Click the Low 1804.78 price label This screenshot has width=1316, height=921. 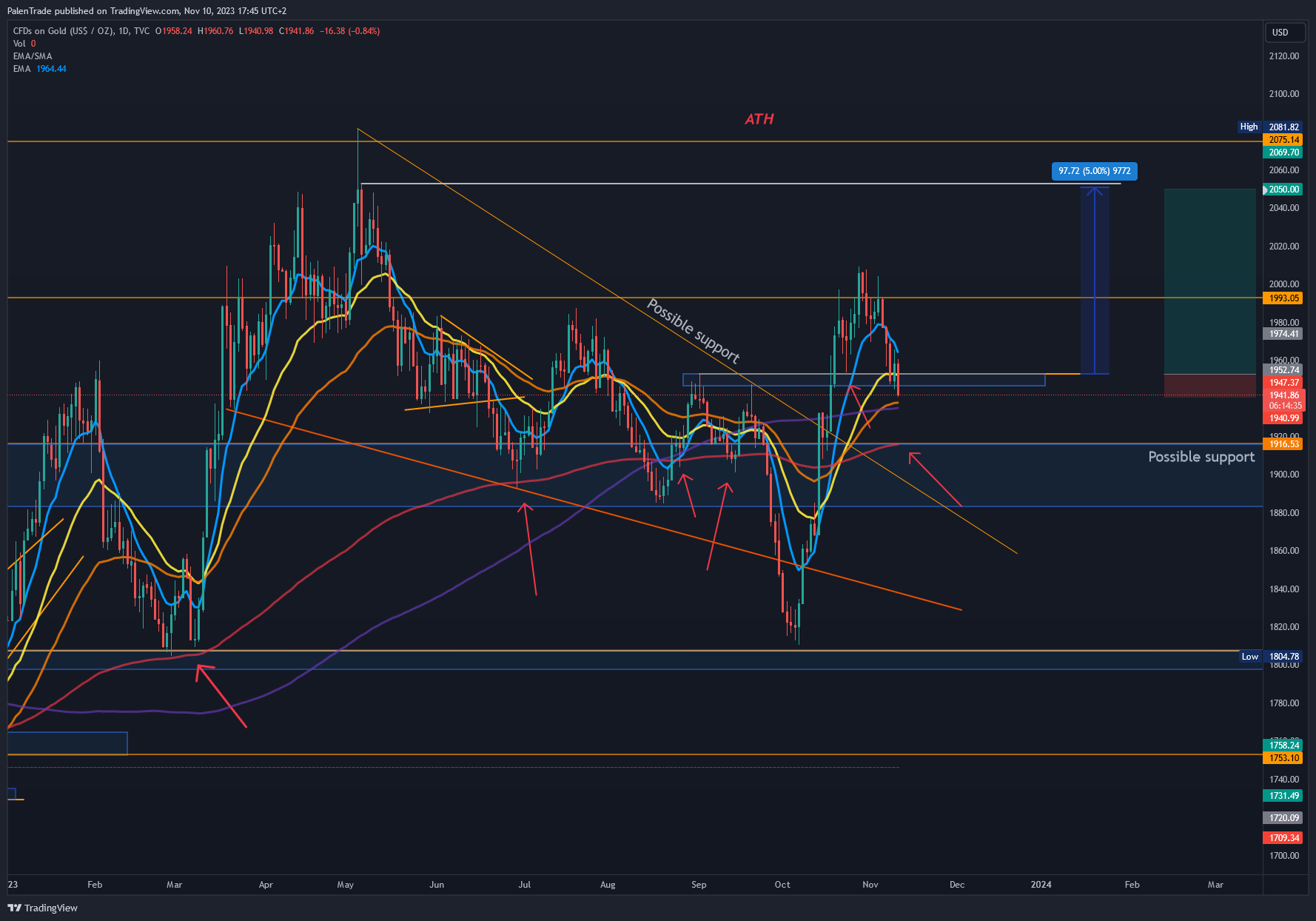click(1271, 657)
